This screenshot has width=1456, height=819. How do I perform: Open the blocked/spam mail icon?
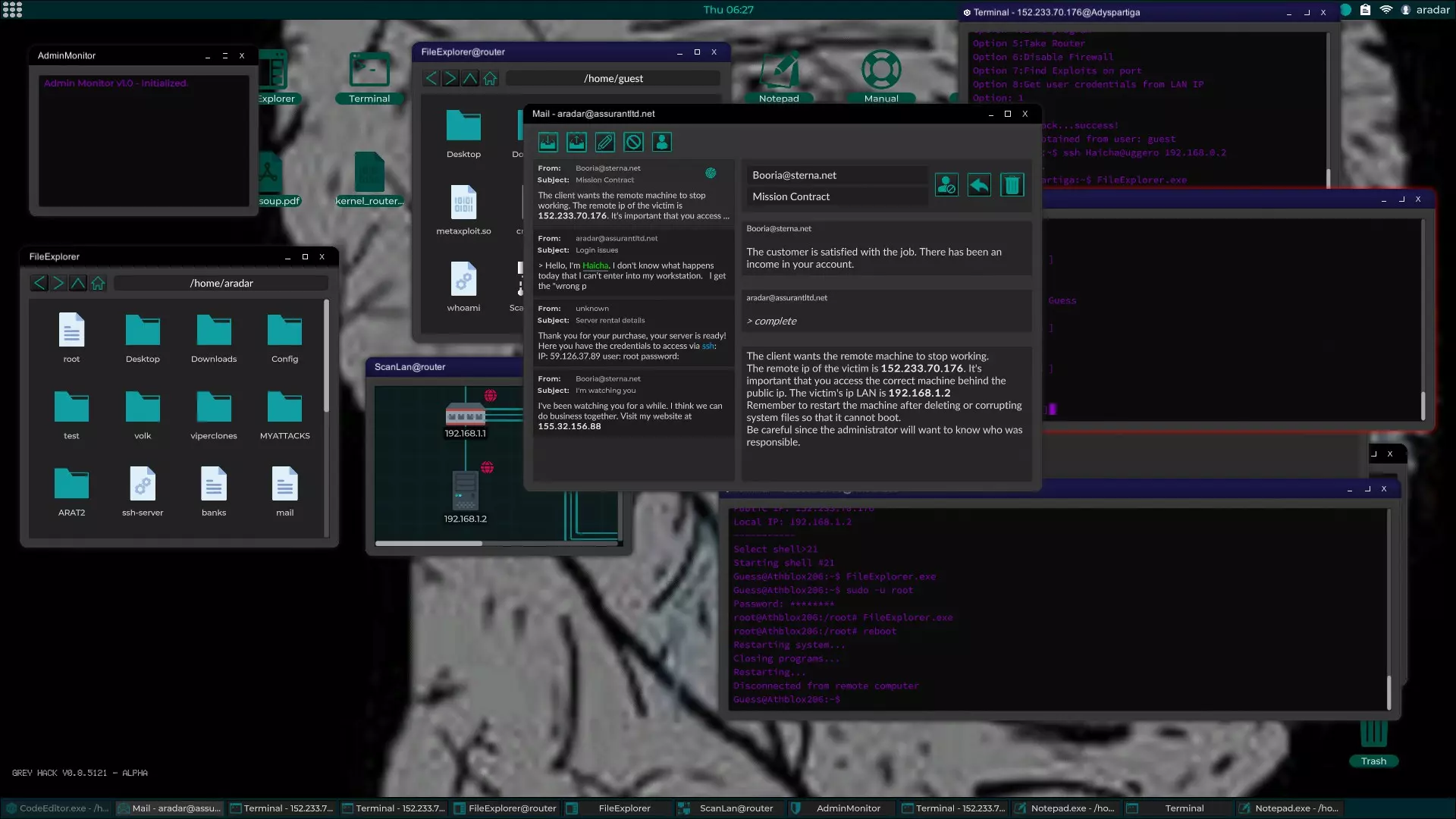(634, 142)
